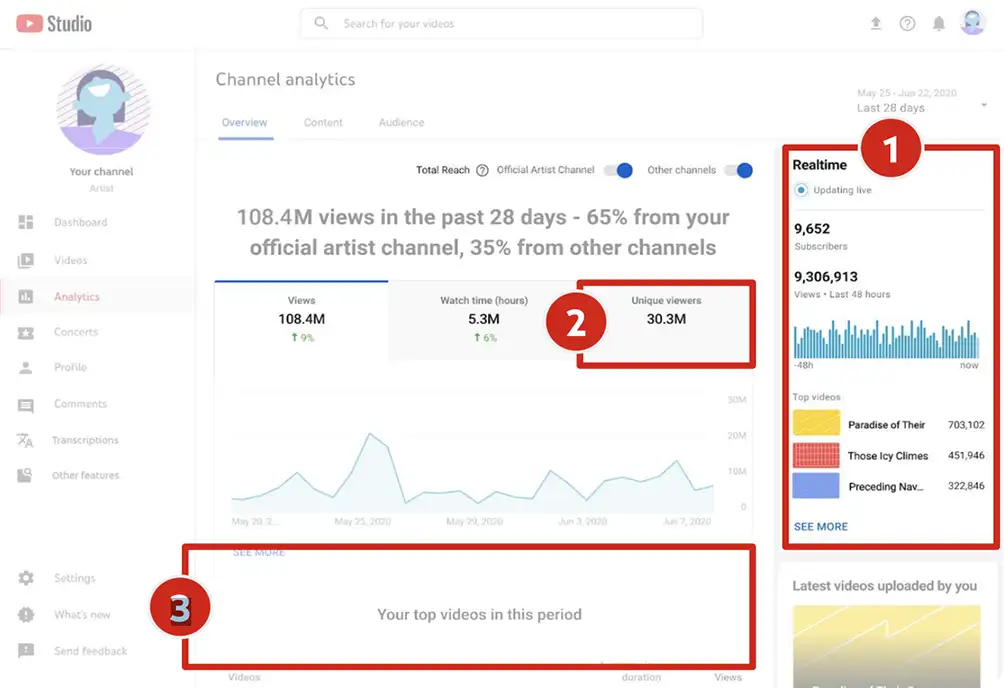Click the 48-hour realtime views bar chart

click(x=886, y=338)
